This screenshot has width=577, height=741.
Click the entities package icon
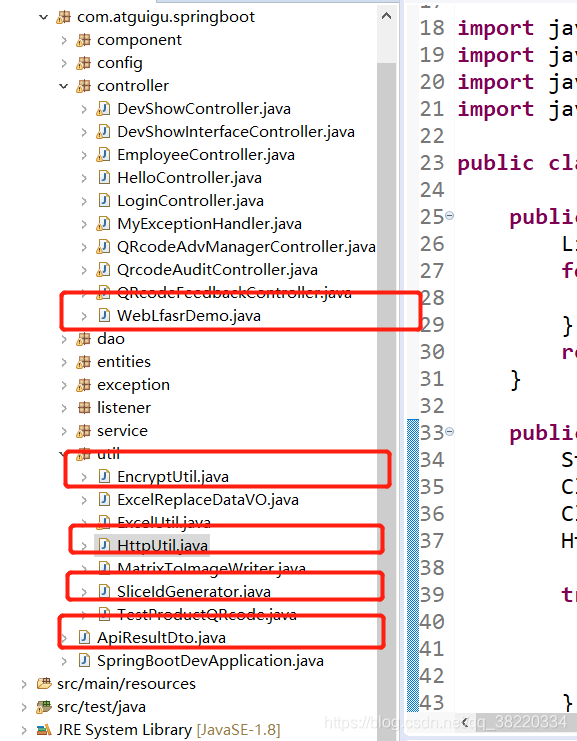[x=84, y=362]
